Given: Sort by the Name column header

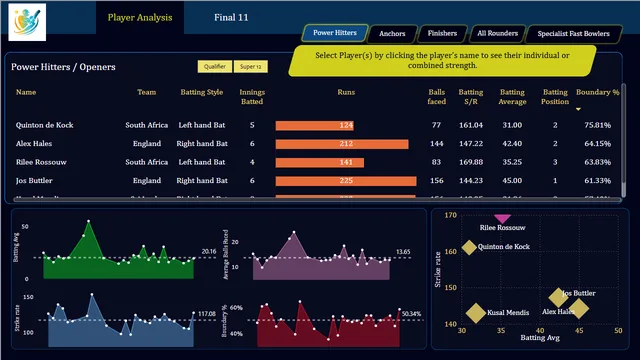Looking at the screenshot, I should 26,92.
